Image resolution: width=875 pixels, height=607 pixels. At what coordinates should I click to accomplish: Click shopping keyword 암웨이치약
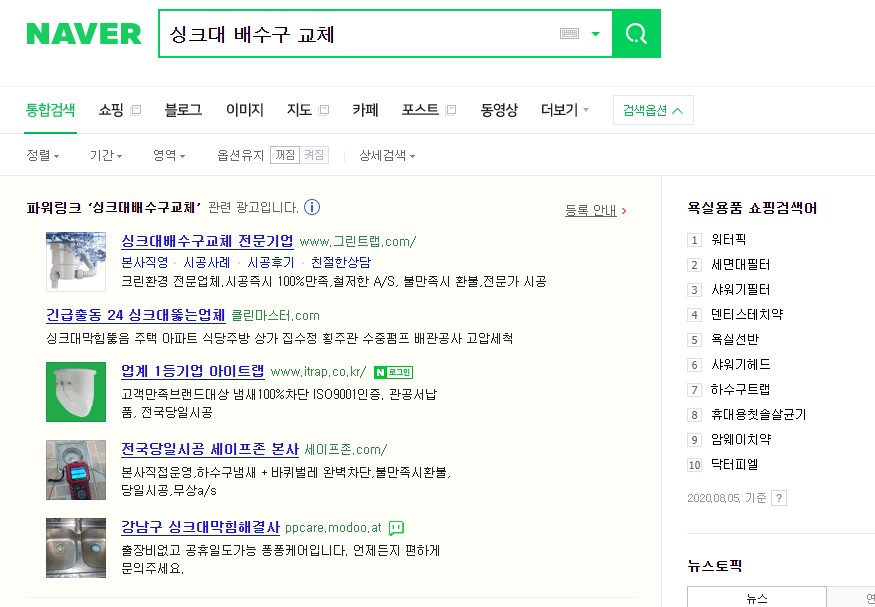pos(741,439)
